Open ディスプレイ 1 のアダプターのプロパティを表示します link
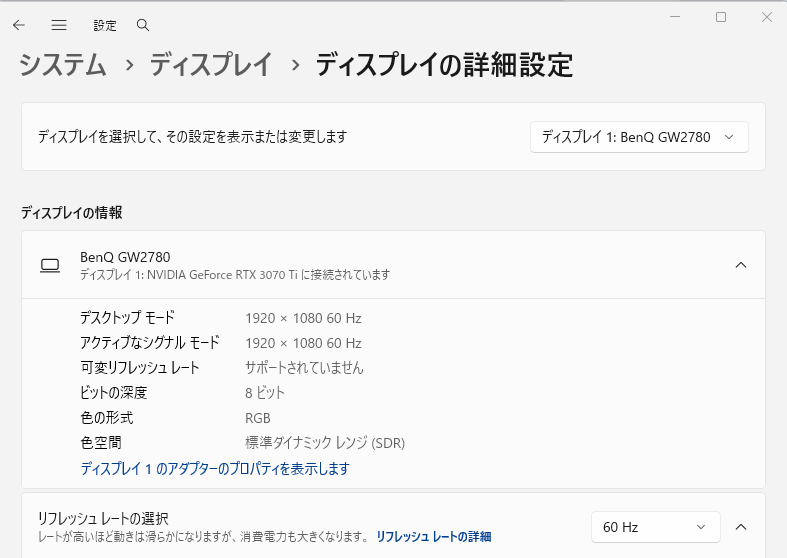Screen dimensions: 787x558 (215, 469)
